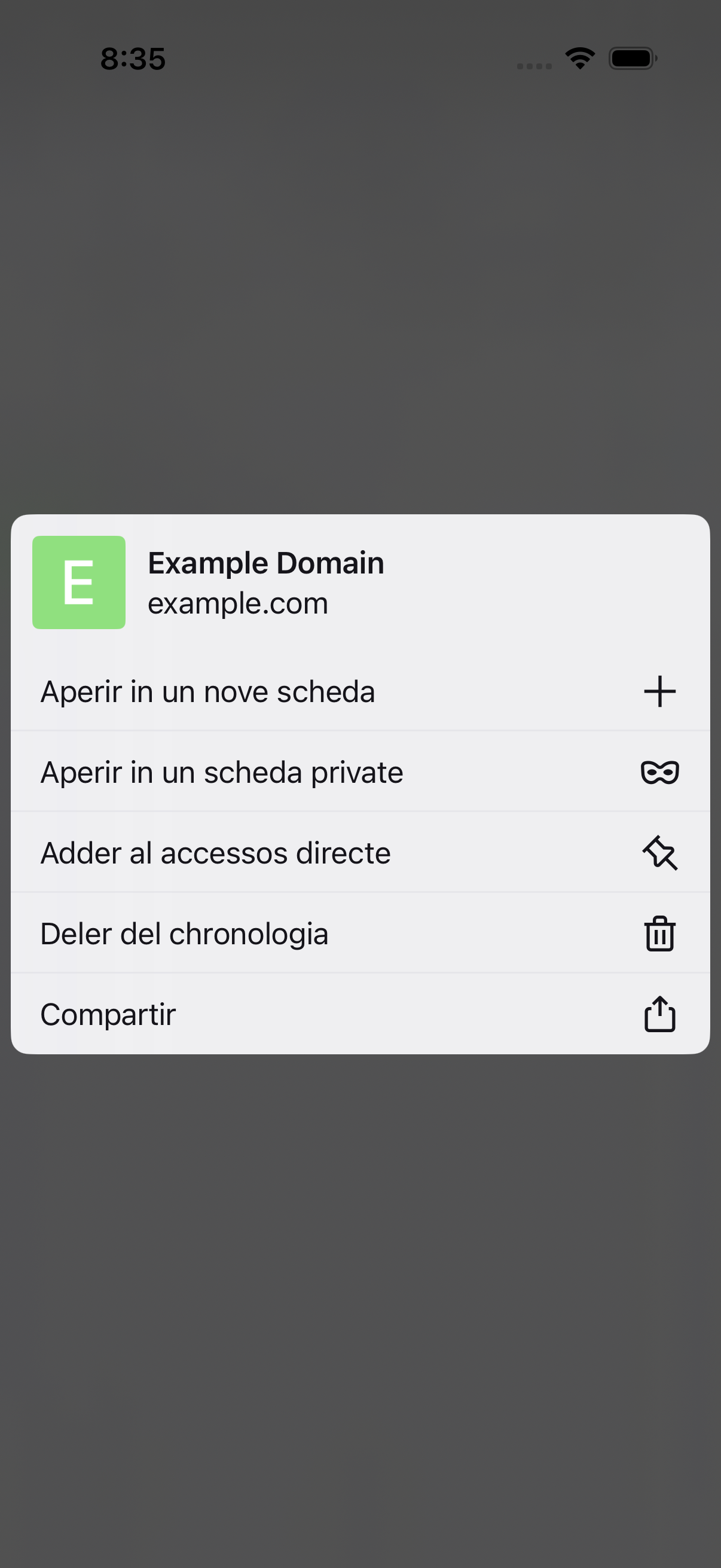This screenshot has height=1568, width=721.
Task: Tap the share arrow icon
Action: point(659,1014)
